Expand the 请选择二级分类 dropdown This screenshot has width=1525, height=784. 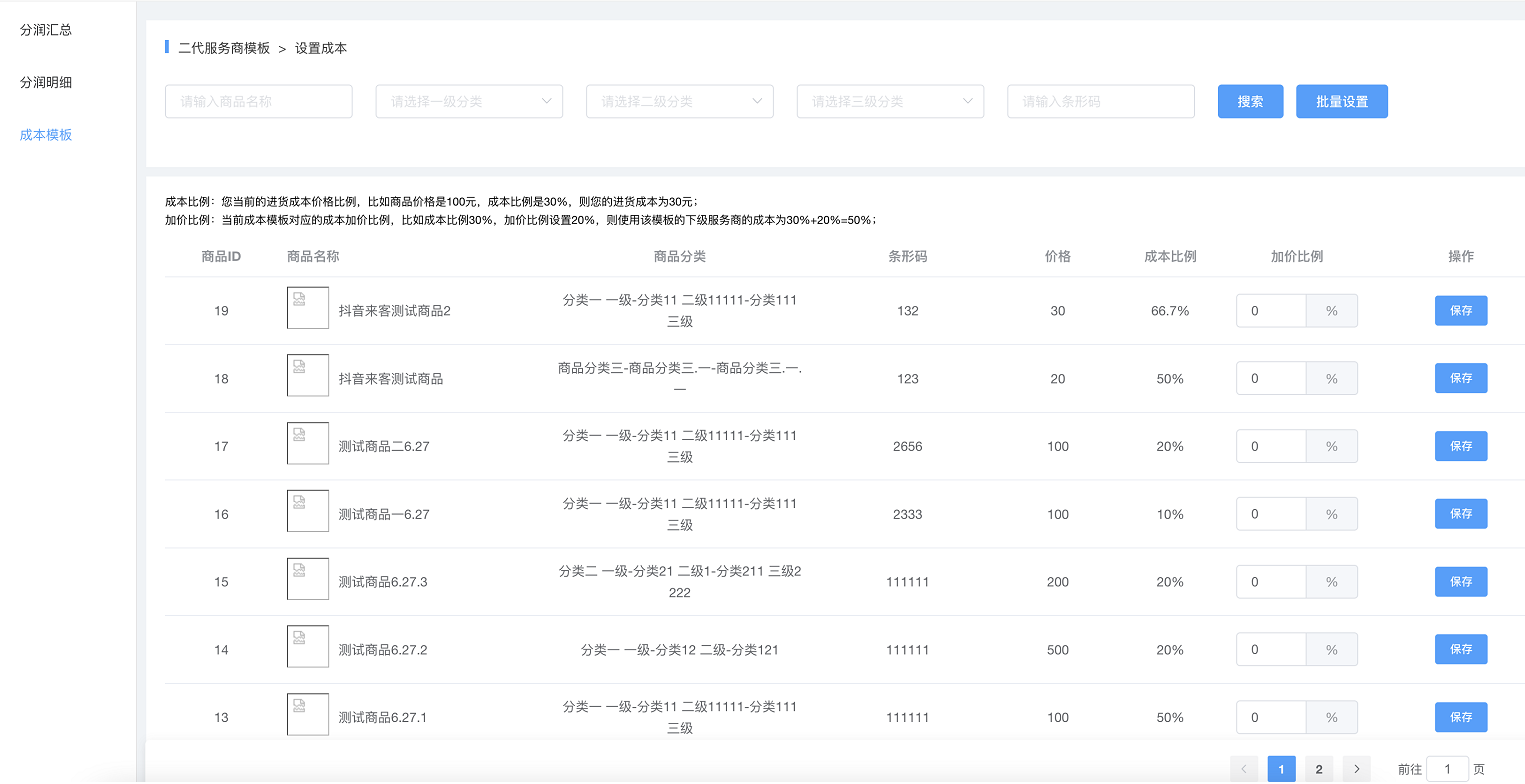679,101
